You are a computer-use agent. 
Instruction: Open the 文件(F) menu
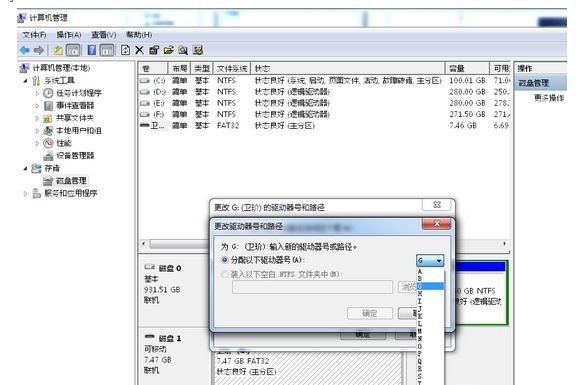[34, 35]
